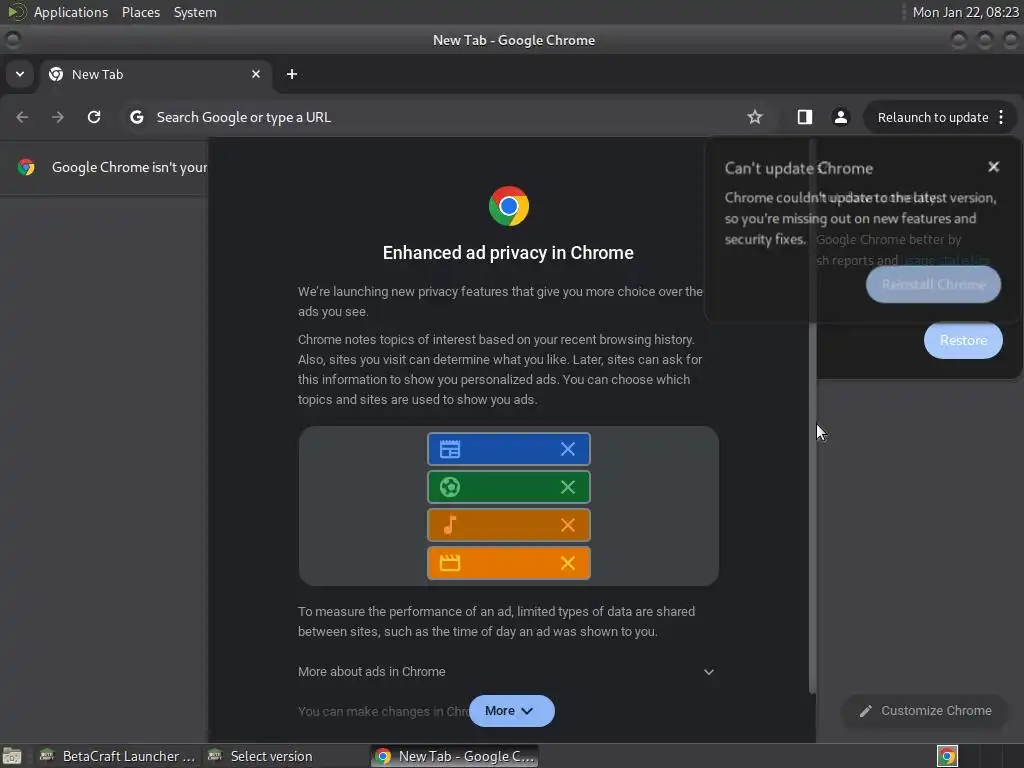This screenshot has width=1024, height=768.
Task: Open the side panel icon
Action: coord(805,117)
